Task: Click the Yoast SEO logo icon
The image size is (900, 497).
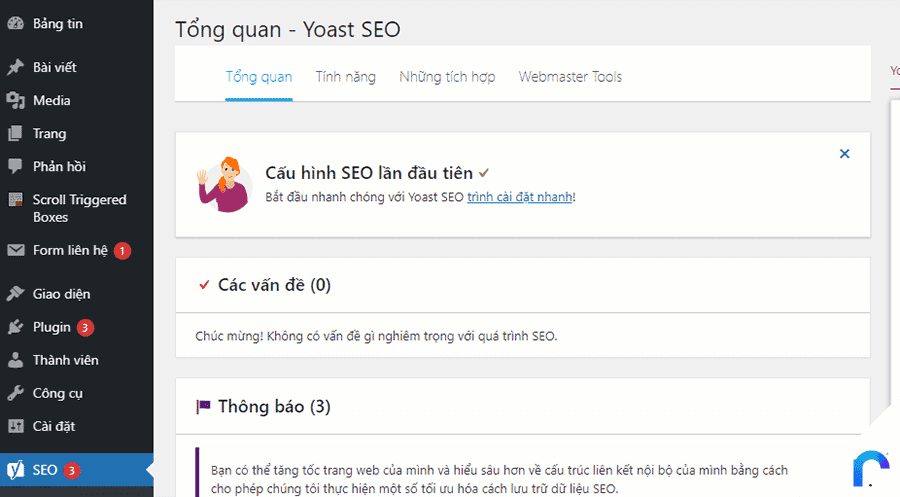Action: (15, 470)
